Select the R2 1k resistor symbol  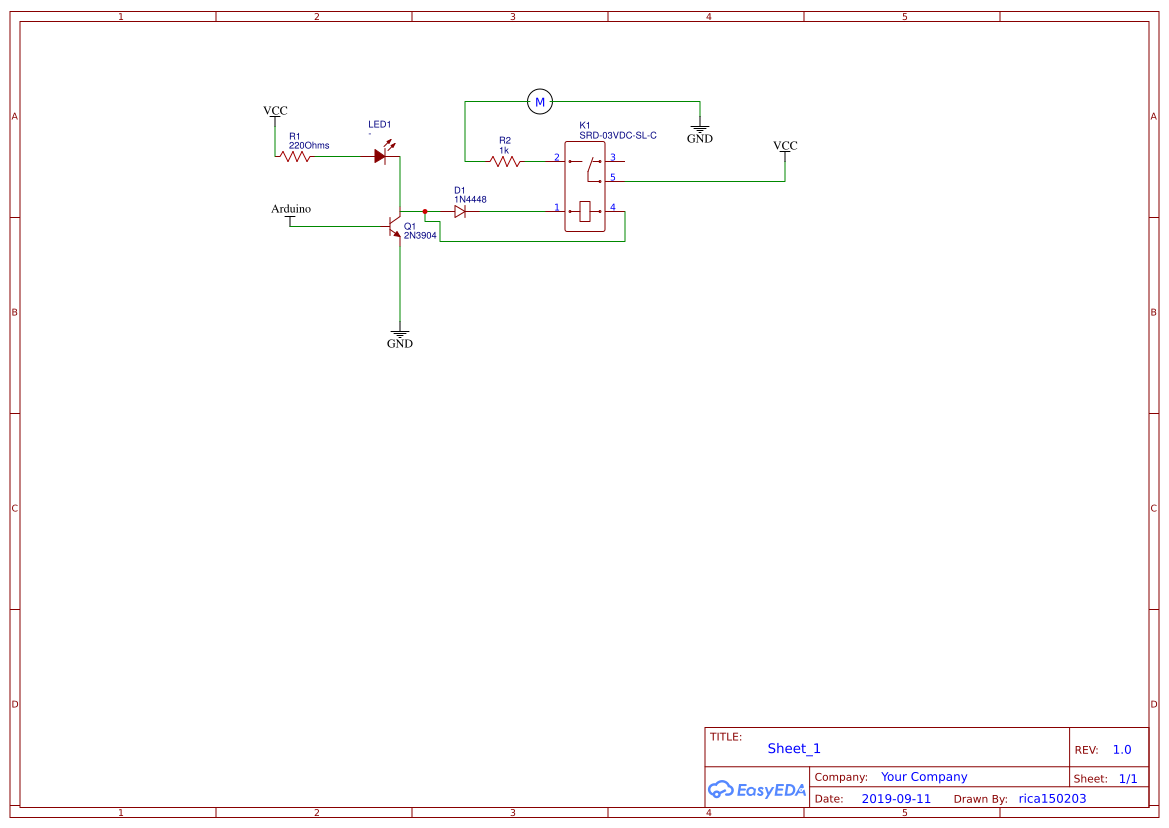[x=505, y=160]
